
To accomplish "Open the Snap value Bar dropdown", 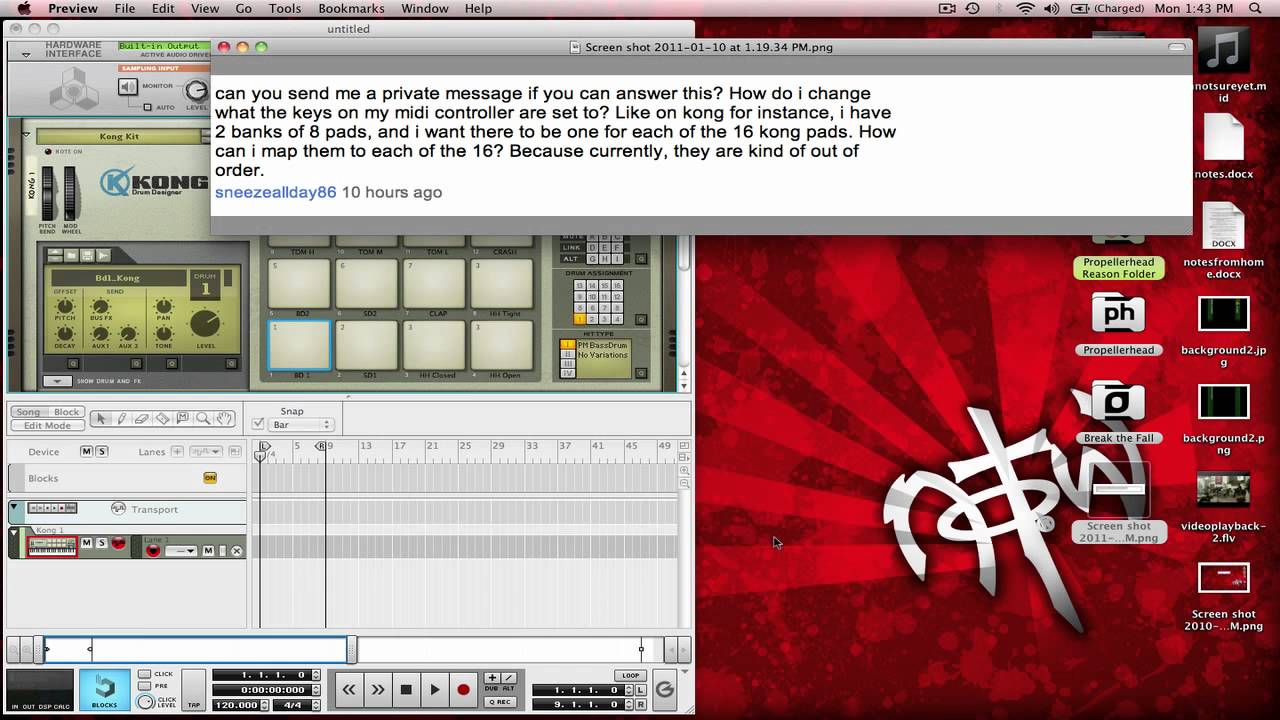I will (301, 425).
